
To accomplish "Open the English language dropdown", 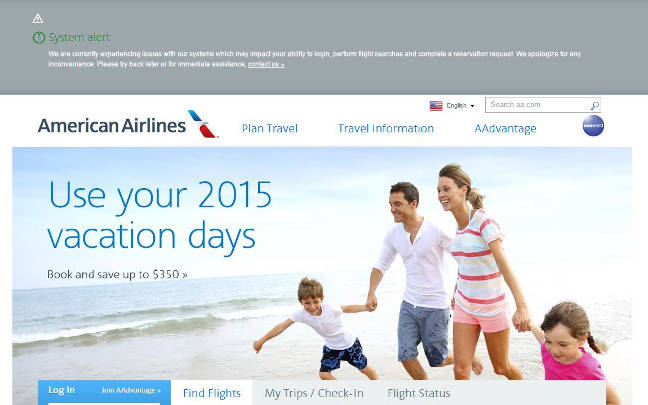I will click(460, 106).
